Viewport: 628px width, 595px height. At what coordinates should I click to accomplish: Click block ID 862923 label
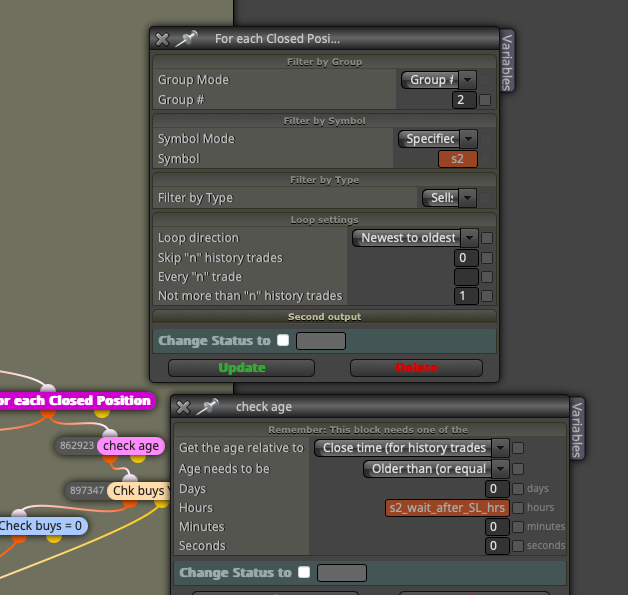coord(76,446)
